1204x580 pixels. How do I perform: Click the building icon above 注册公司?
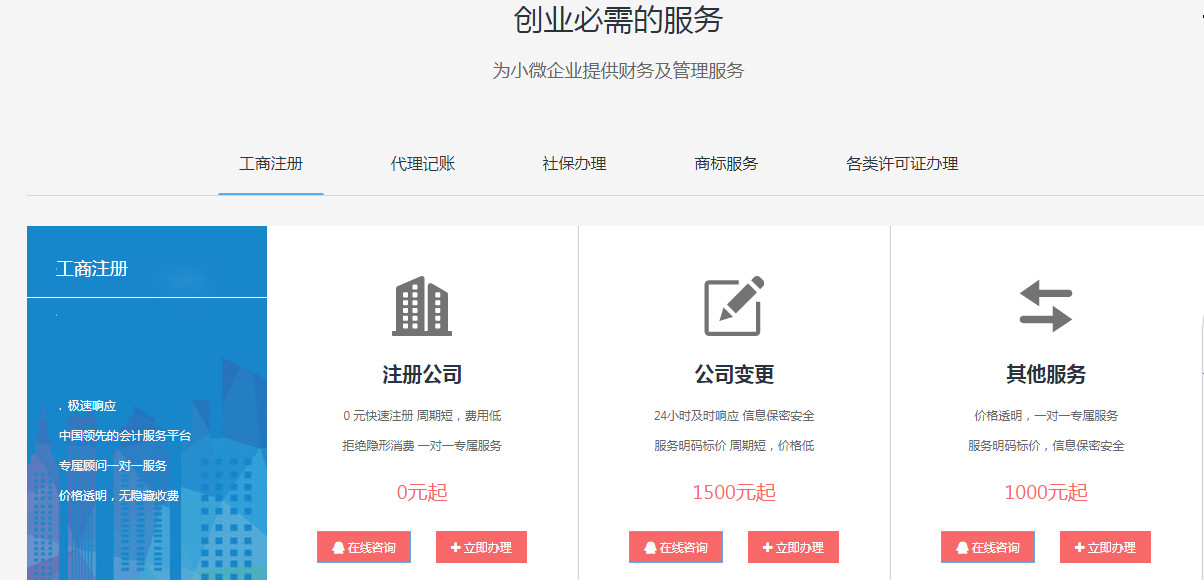point(422,305)
